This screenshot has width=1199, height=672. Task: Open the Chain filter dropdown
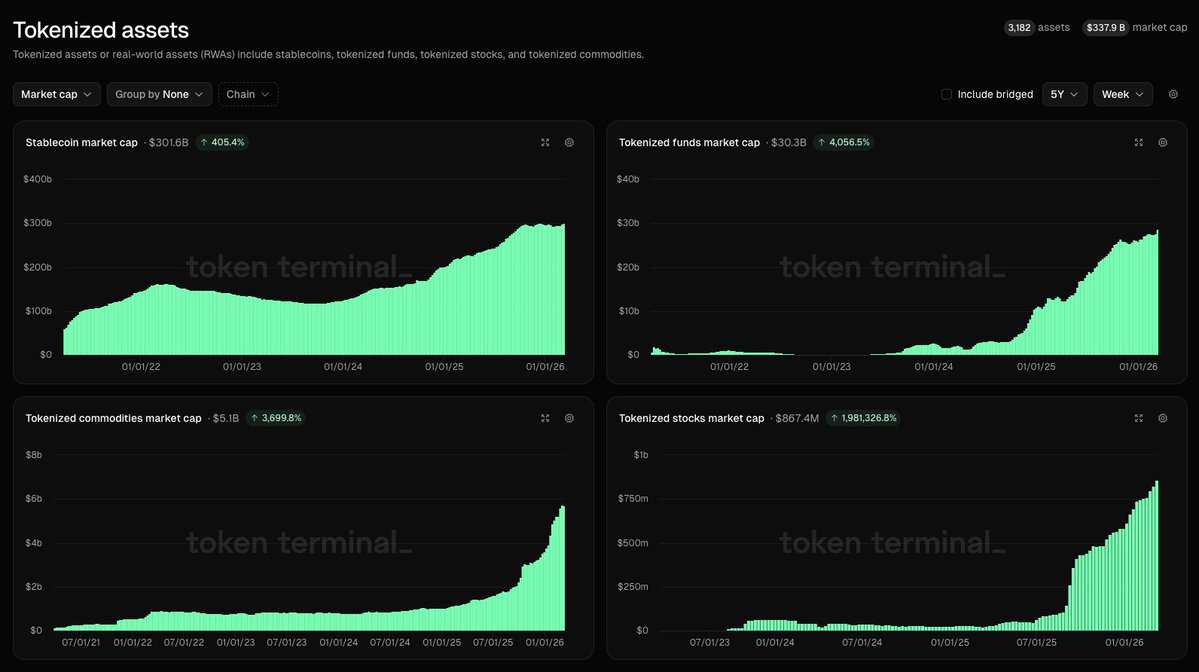point(246,93)
